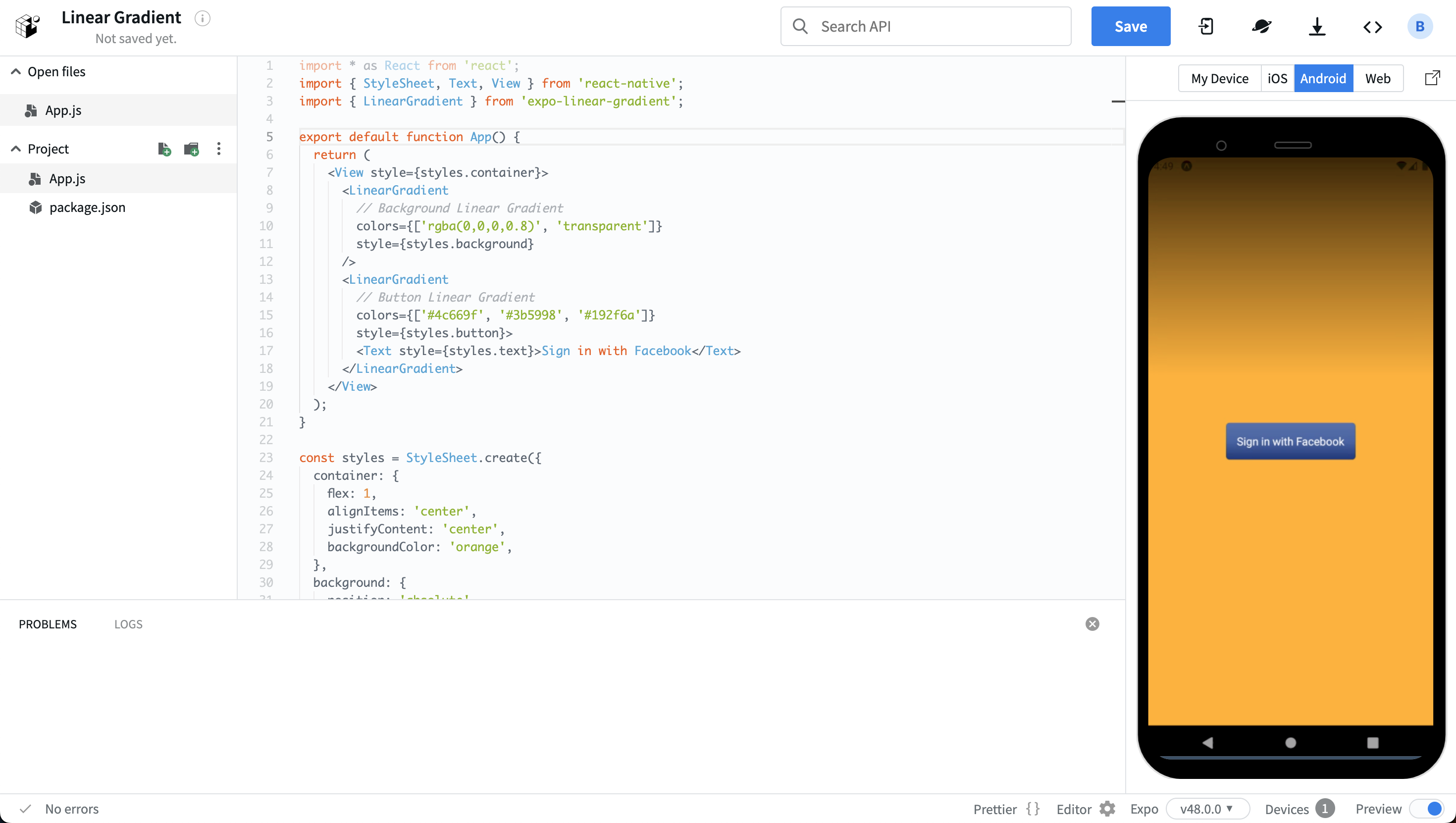The height and width of the screenshot is (823, 1456).
Task: Open your account avatar menu
Action: (1420, 26)
